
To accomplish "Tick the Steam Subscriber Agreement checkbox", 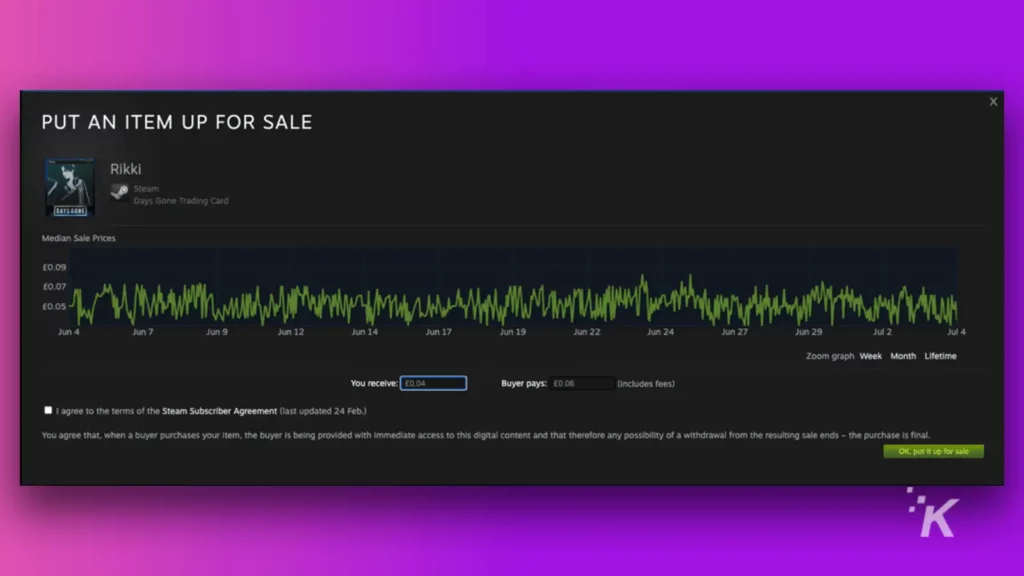I will tap(48, 410).
